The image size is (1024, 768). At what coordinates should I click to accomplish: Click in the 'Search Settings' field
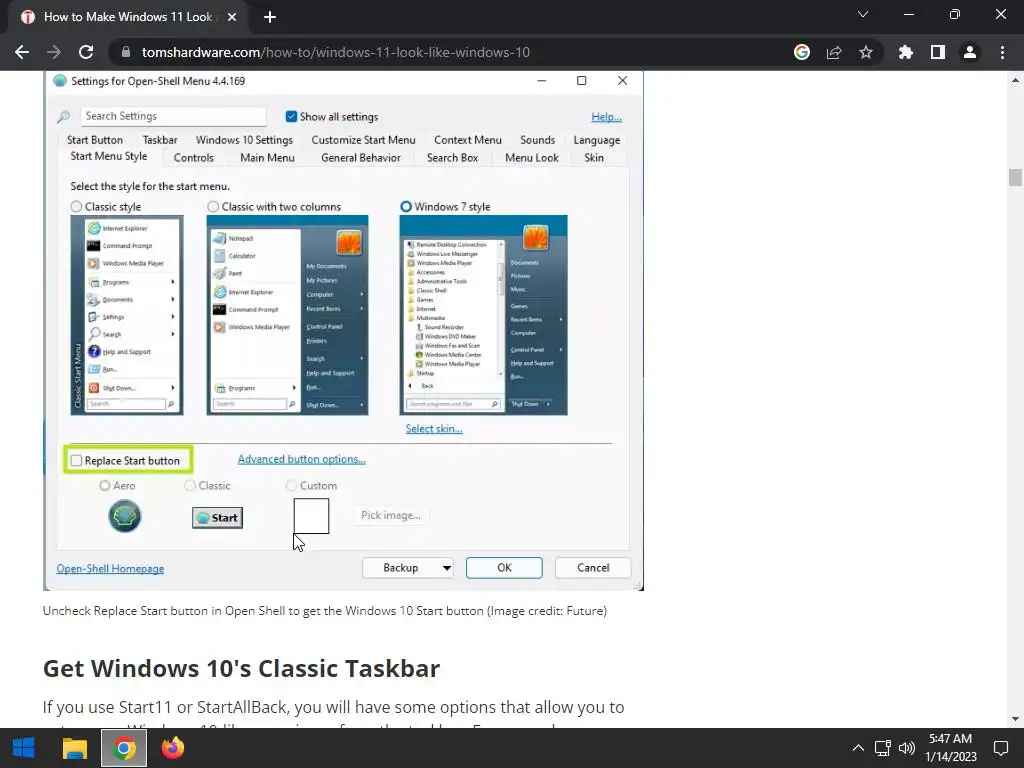coord(173,116)
